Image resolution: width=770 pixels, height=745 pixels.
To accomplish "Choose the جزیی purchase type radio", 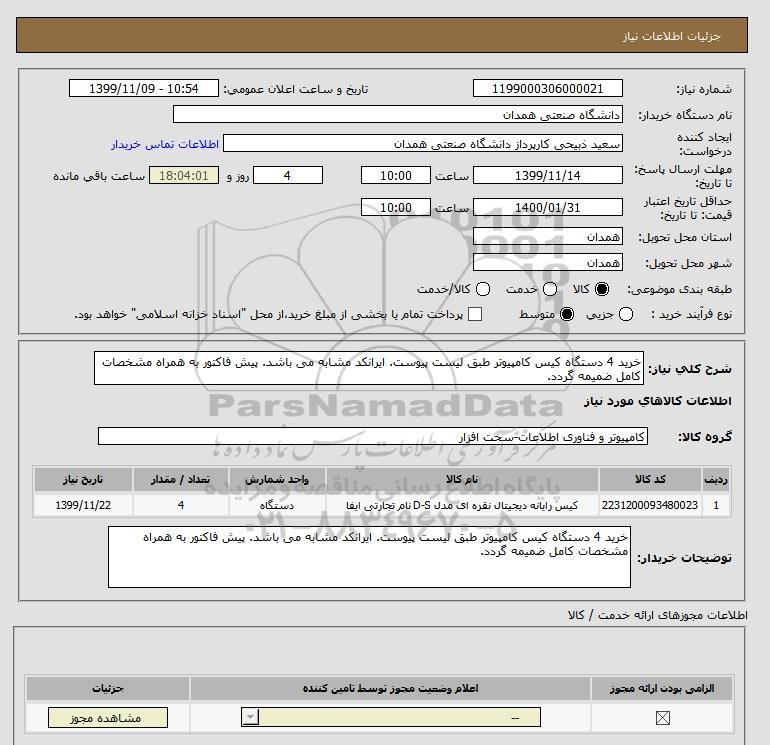I will 626,314.
